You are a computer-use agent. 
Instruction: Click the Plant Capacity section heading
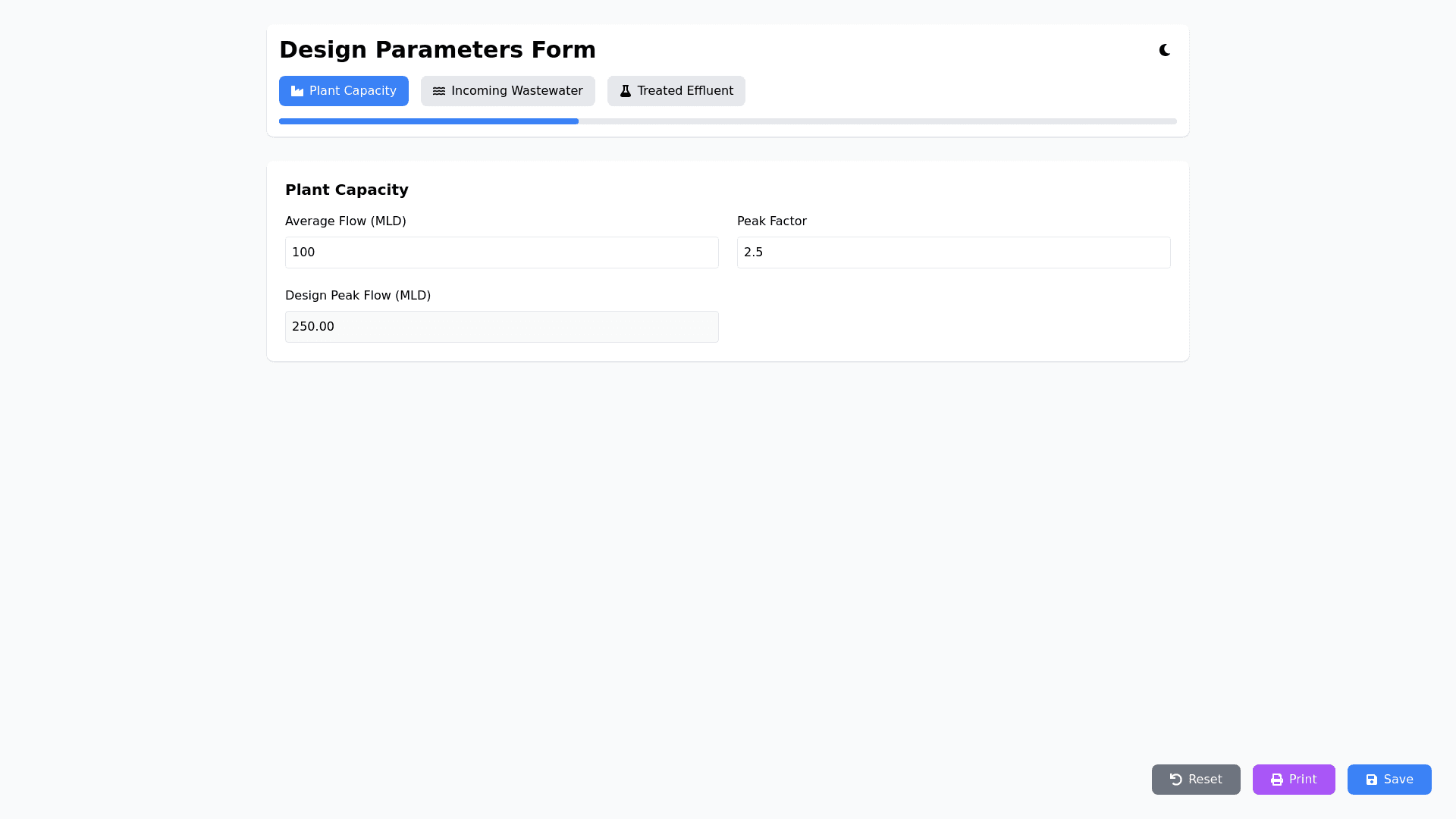pyautogui.click(x=347, y=190)
